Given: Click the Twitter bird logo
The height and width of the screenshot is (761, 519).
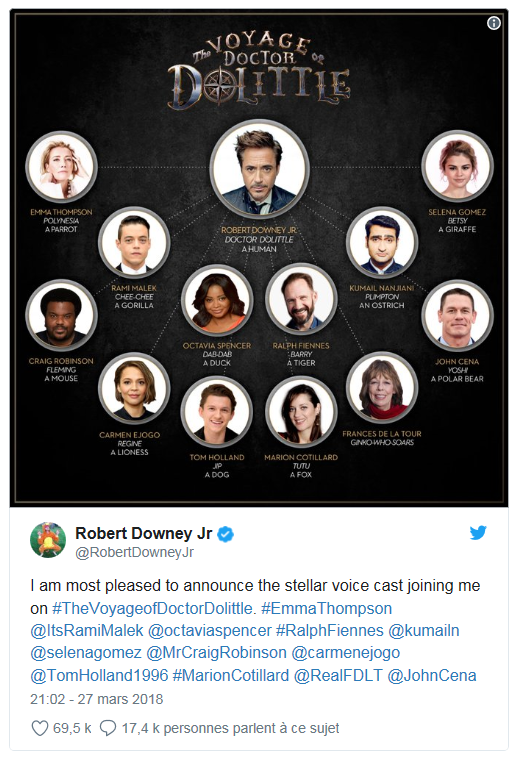Looking at the screenshot, I should pyautogui.click(x=478, y=533).
